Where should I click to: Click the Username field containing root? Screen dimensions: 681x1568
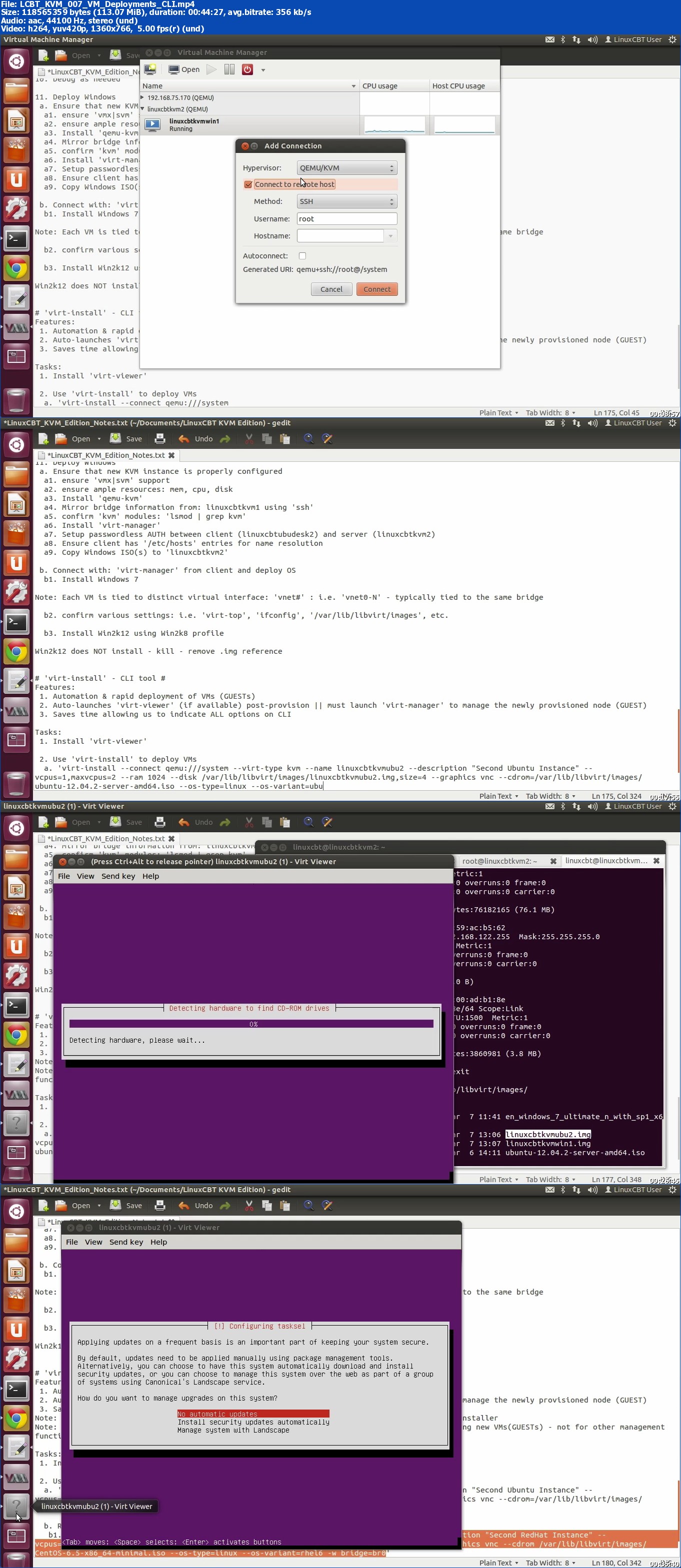tap(346, 218)
